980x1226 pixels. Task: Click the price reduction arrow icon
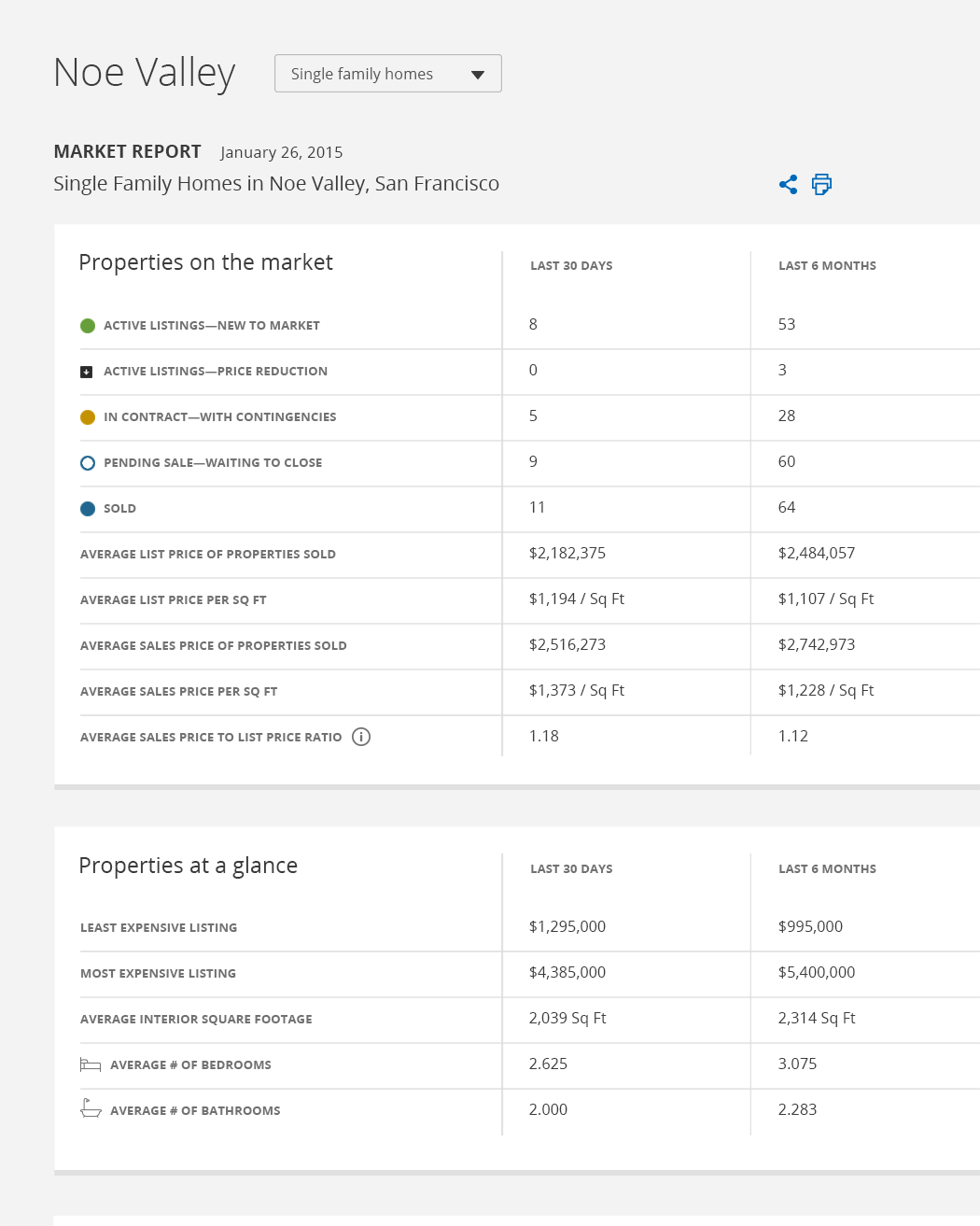87,372
